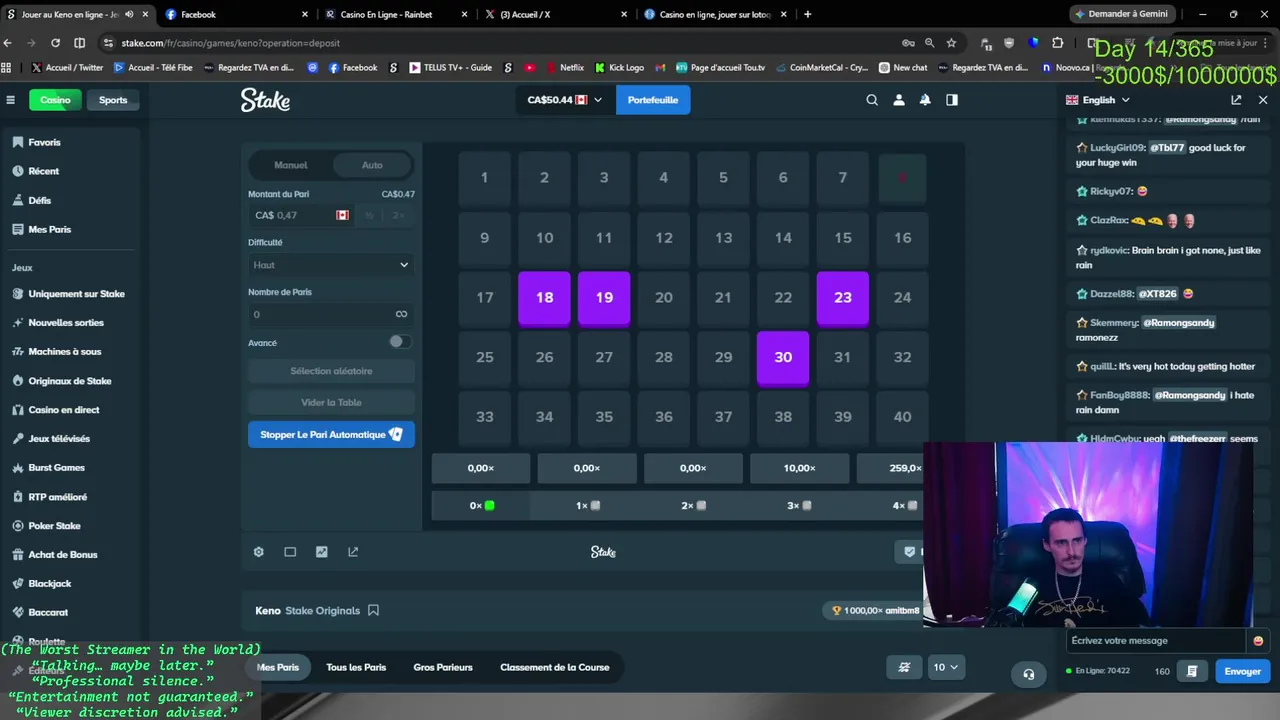The image size is (1280, 720).
Task: Open the search magnifier in Stake header
Action: pyautogui.click(x=872, y=100)
